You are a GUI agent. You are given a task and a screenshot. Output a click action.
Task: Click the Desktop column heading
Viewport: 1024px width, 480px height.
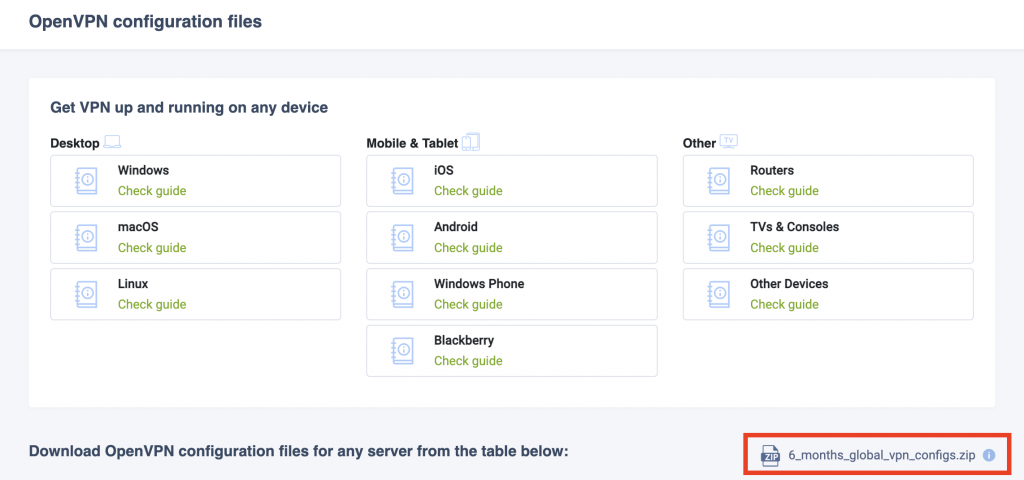pyautogui.click(x=74, y=143)
